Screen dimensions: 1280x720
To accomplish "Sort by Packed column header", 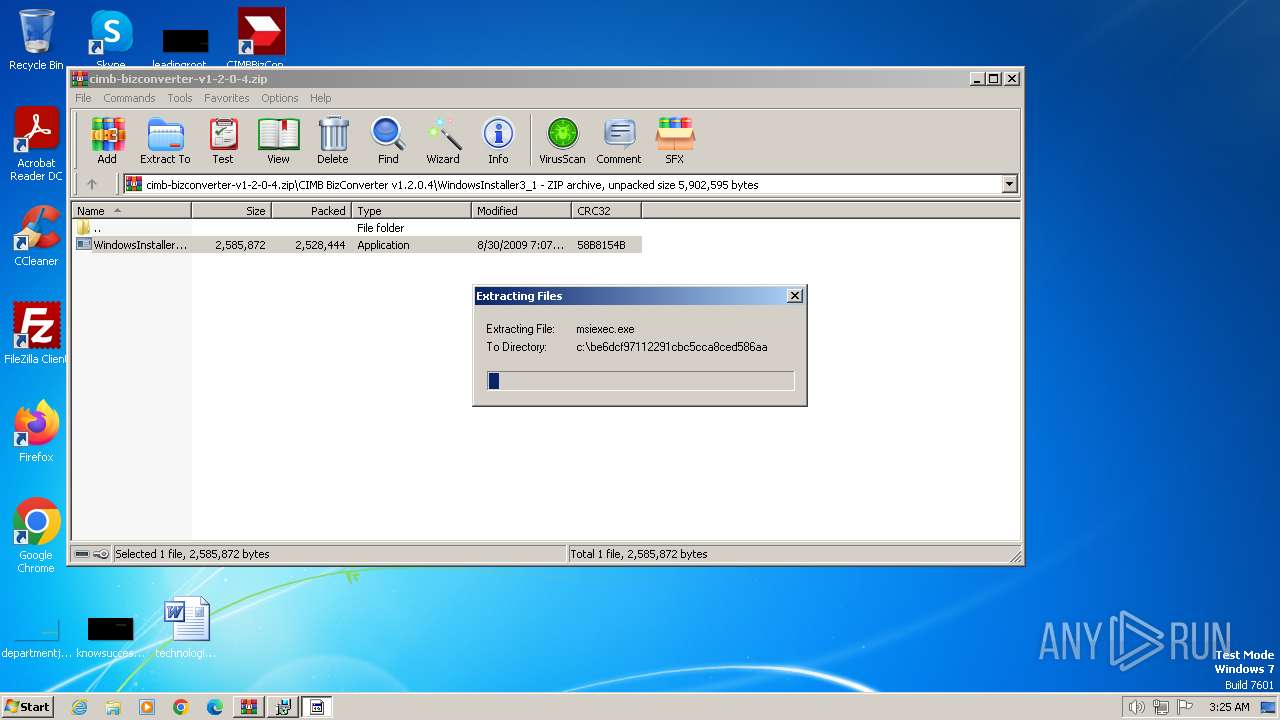I will 311,211.
